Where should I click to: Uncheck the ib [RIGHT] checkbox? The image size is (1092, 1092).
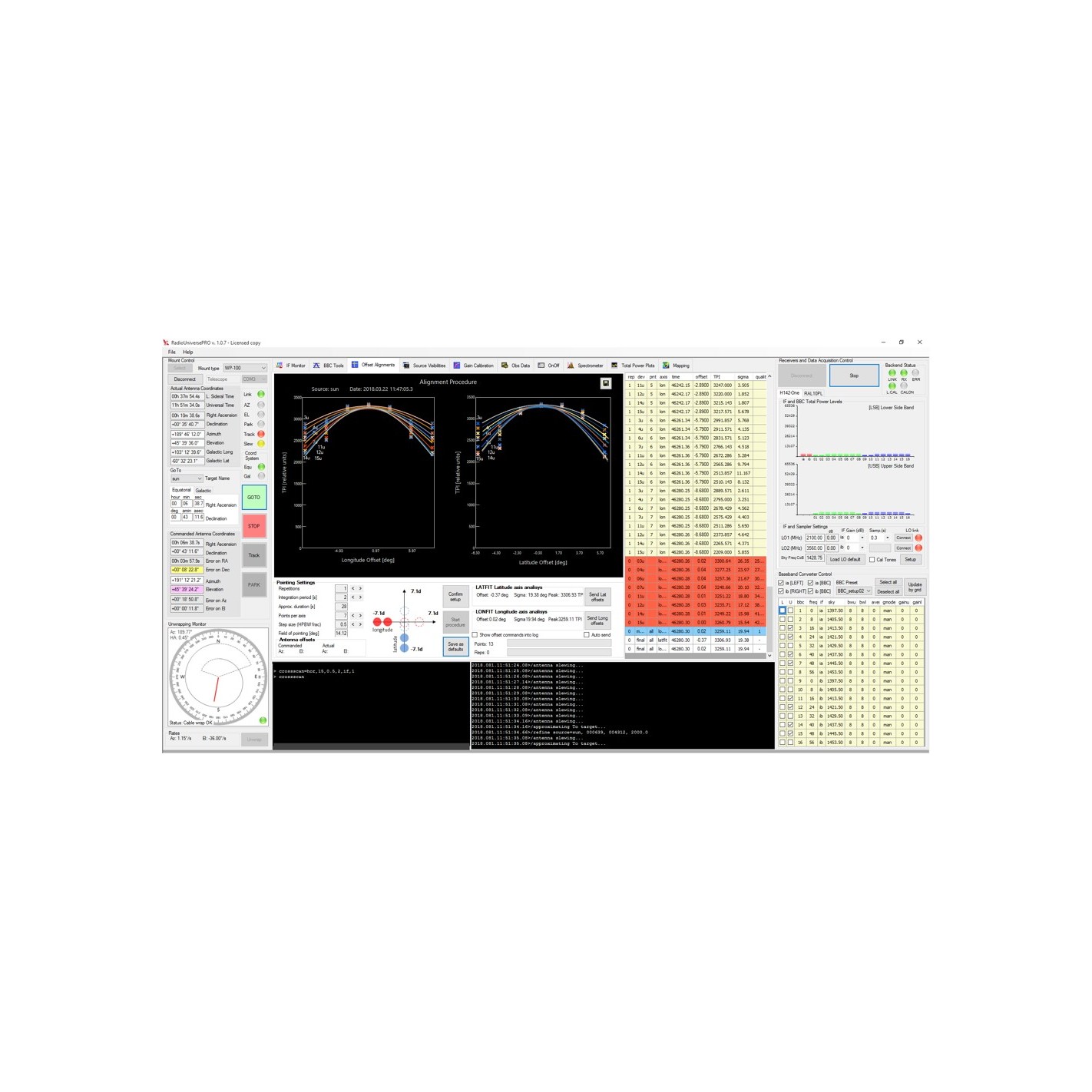click(x=782, y=591)
